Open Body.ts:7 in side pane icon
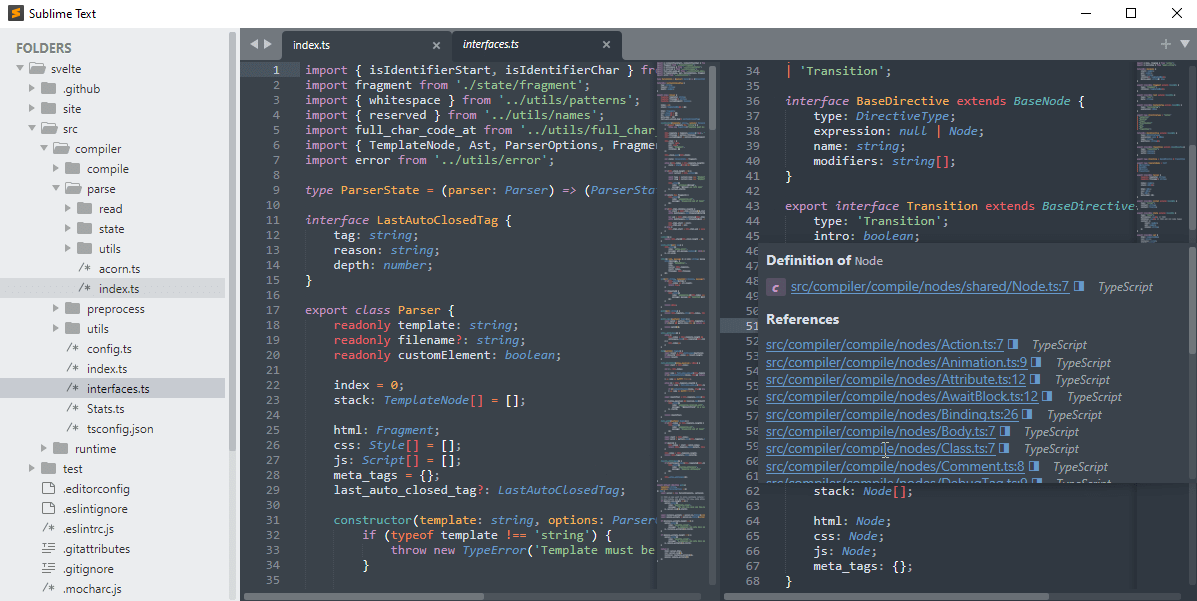Viewport: 1197px width, 601px height. (x=1005, y=432)
